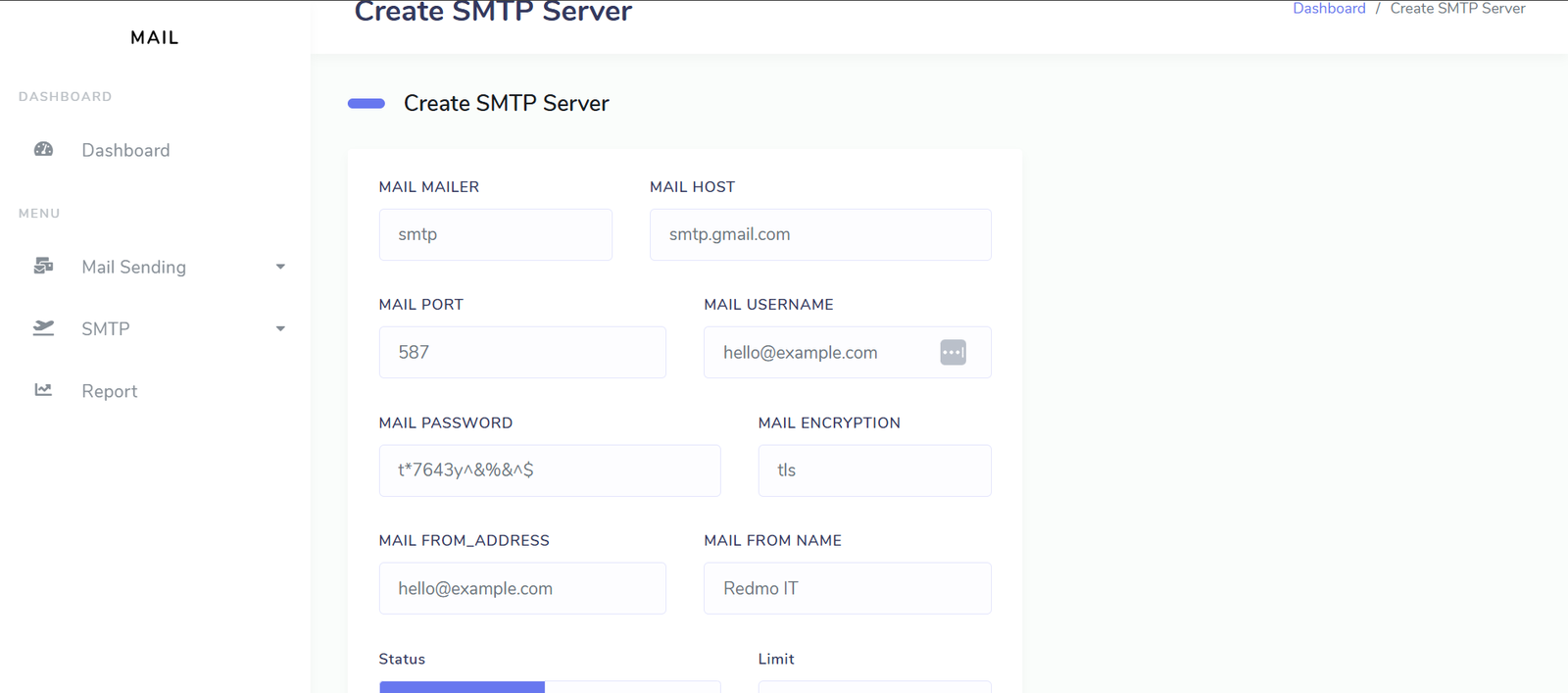Click the Mail Sending sidebar icon

coord(43,267)
